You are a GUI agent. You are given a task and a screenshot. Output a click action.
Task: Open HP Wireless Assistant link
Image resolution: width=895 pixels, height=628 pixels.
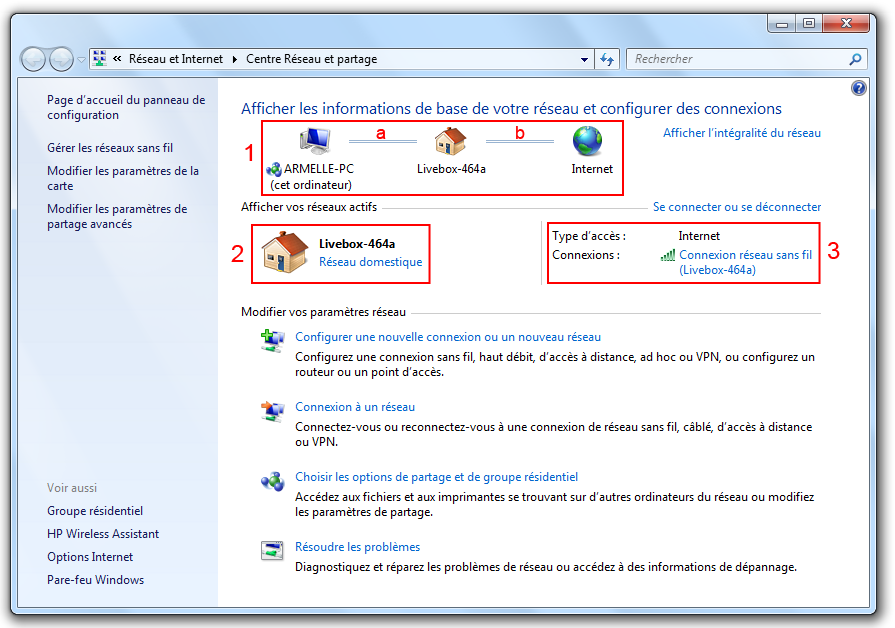[x=103, y=534]
